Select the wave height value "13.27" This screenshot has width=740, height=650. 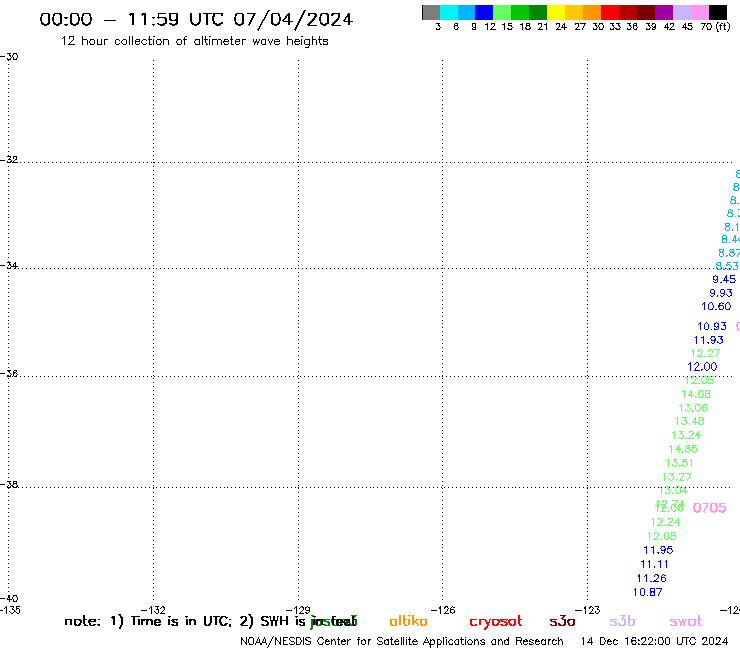coord(676,477)
